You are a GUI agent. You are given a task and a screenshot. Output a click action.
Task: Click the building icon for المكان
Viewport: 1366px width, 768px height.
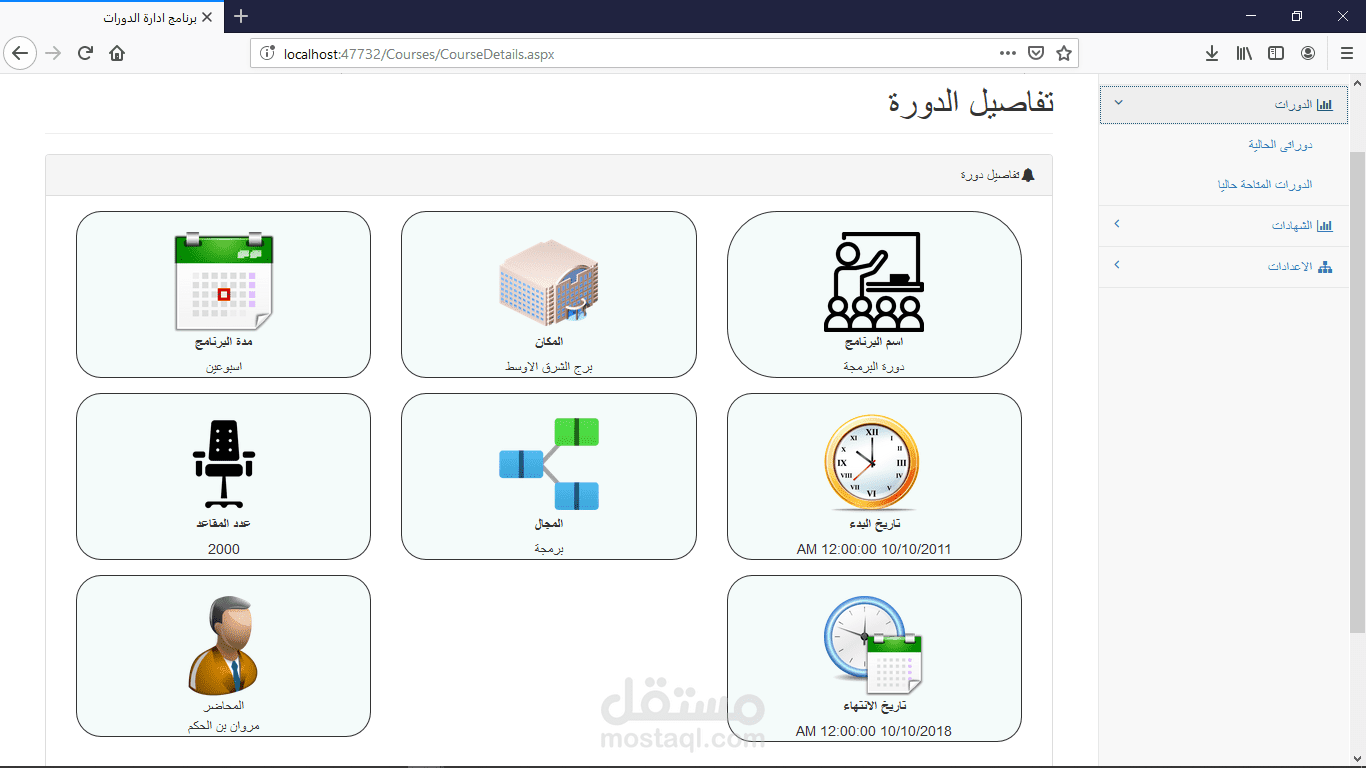pos(548,283)
